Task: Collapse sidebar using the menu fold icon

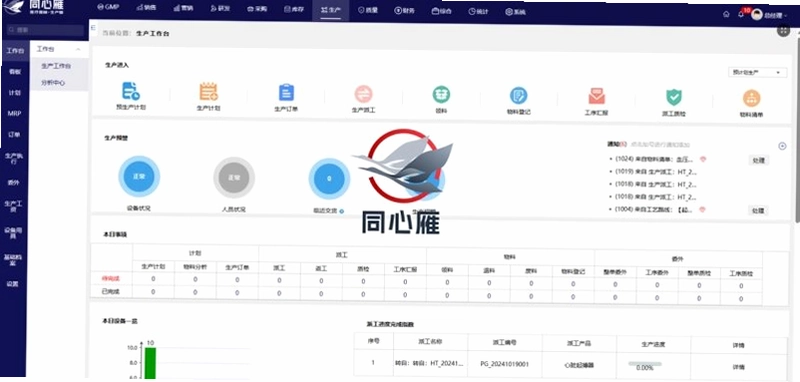Action: tap(93, 28)
